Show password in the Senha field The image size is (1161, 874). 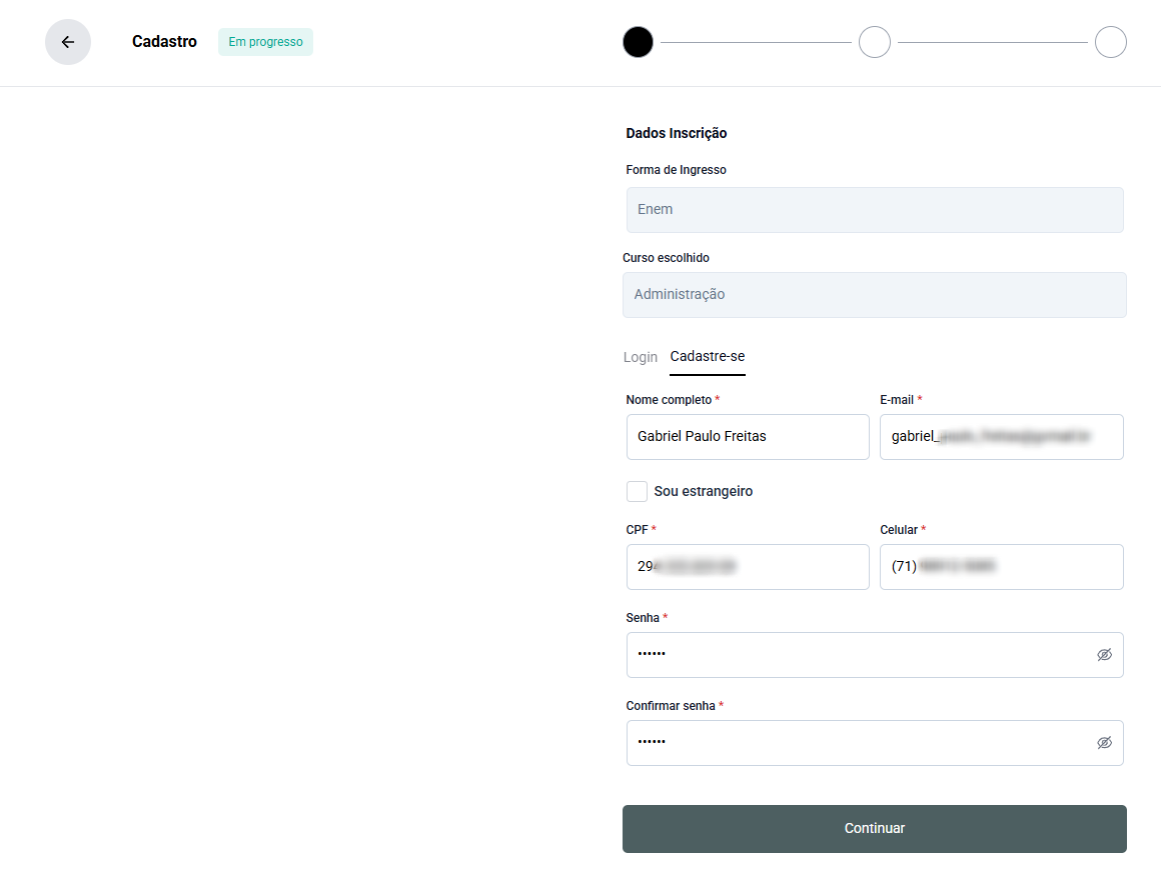tap(1104, 655)
